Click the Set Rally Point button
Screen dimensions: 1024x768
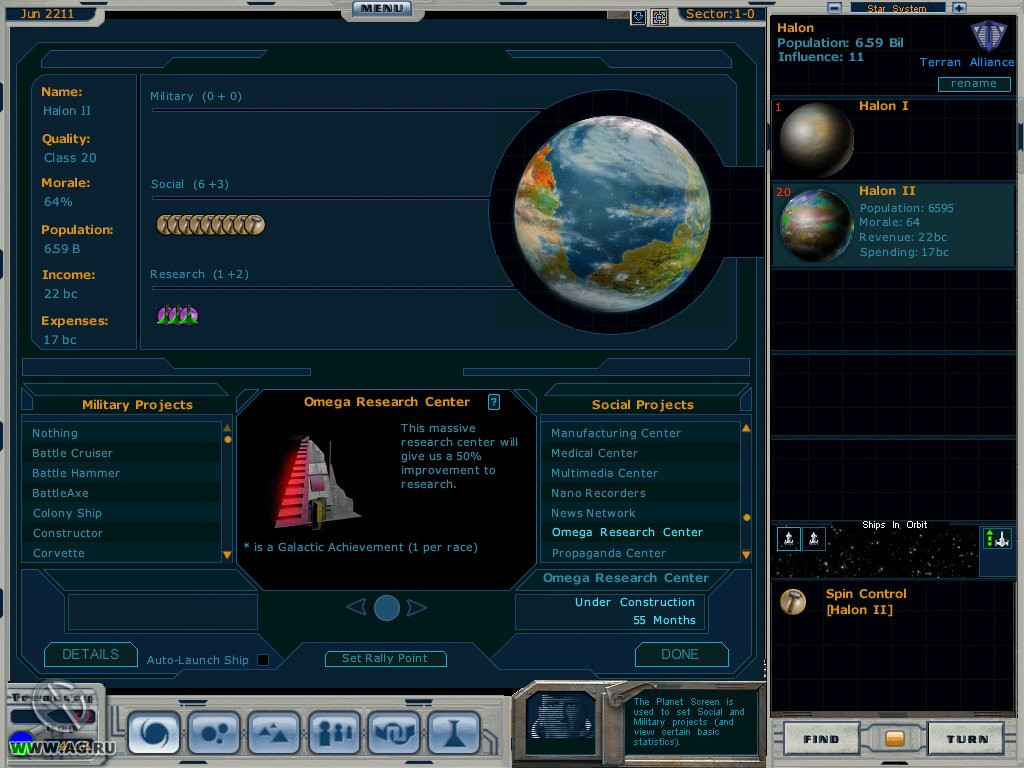tap(385, 658)
